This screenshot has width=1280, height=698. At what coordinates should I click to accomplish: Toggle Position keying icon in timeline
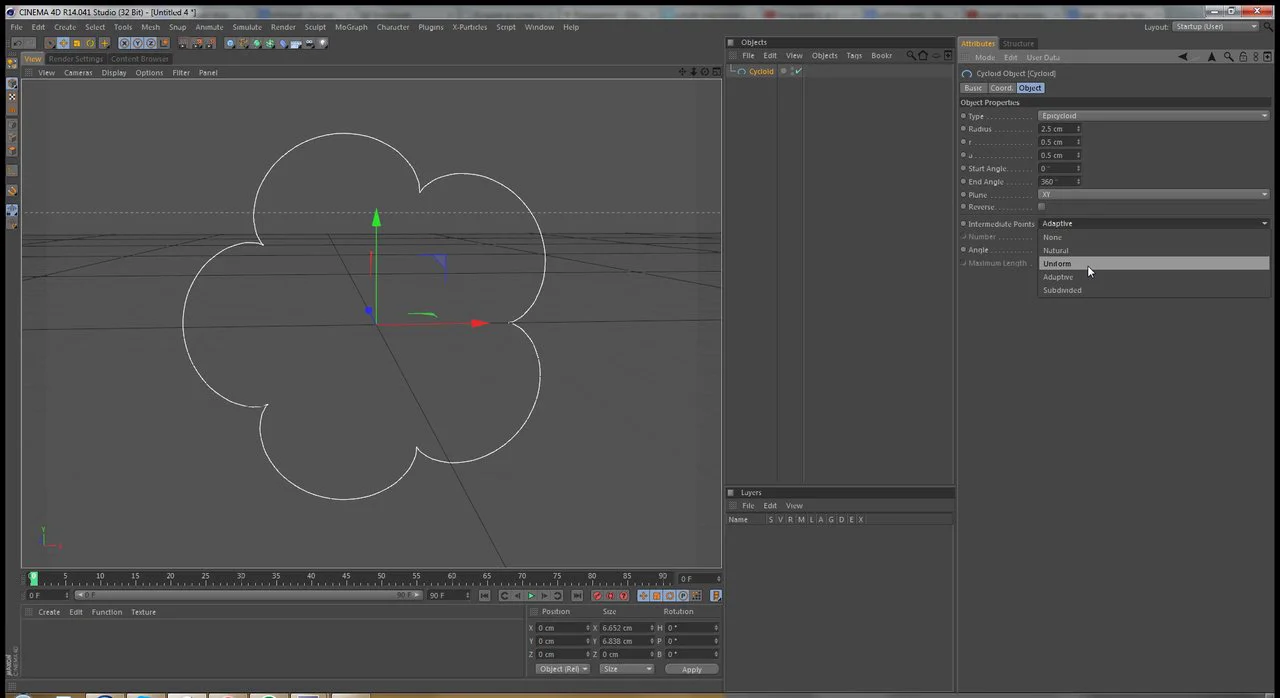(644, 595)
